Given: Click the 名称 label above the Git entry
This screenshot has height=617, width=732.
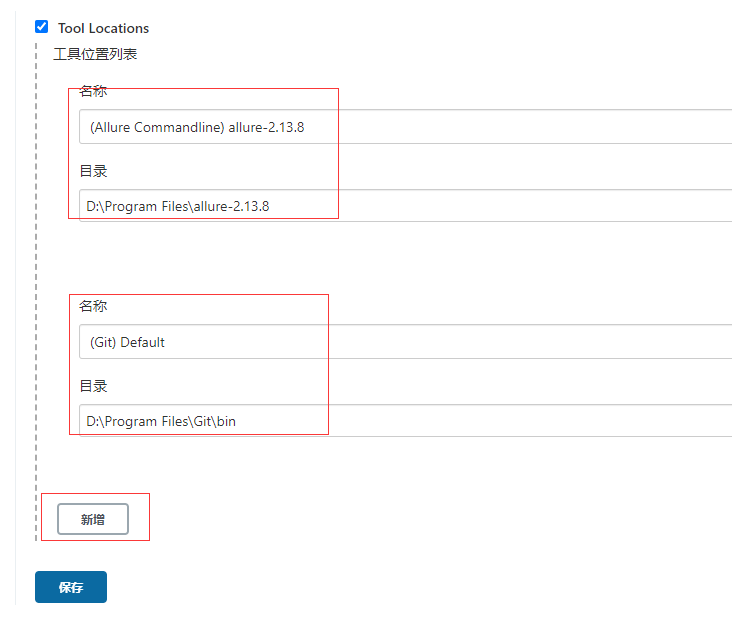Looking at the screenshot, I should (x=93, y=306).
